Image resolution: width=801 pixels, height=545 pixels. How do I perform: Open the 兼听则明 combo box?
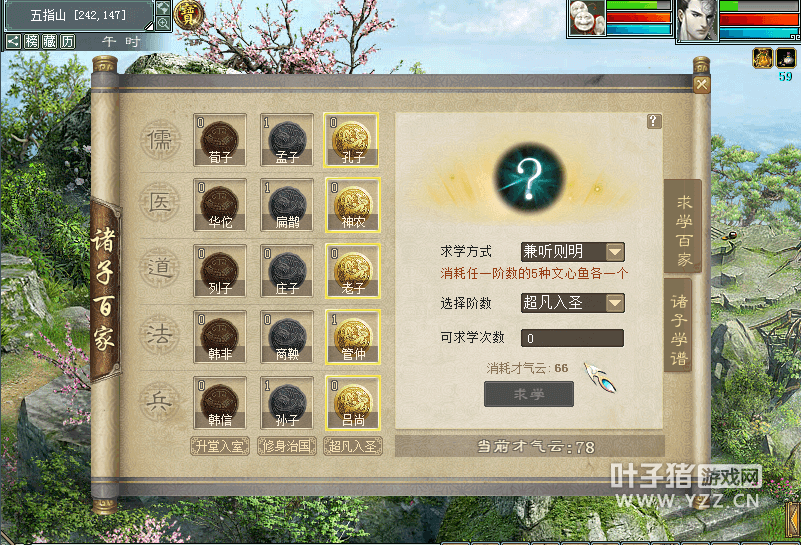coord(573,252)
